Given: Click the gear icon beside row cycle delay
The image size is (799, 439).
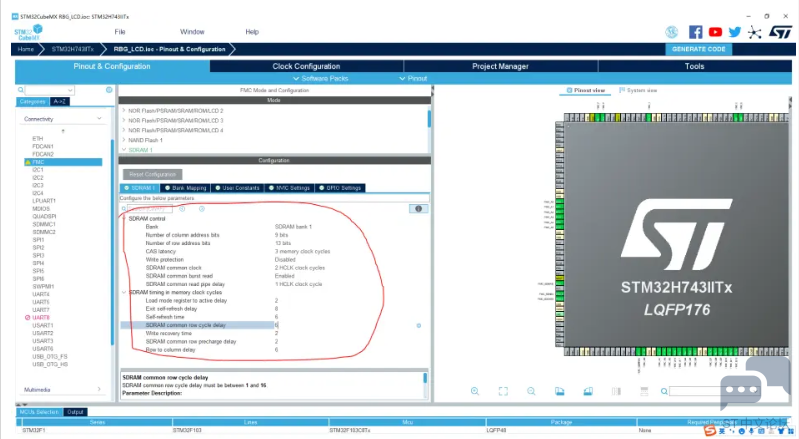Looking at the screenshot, I should [419, 325].
